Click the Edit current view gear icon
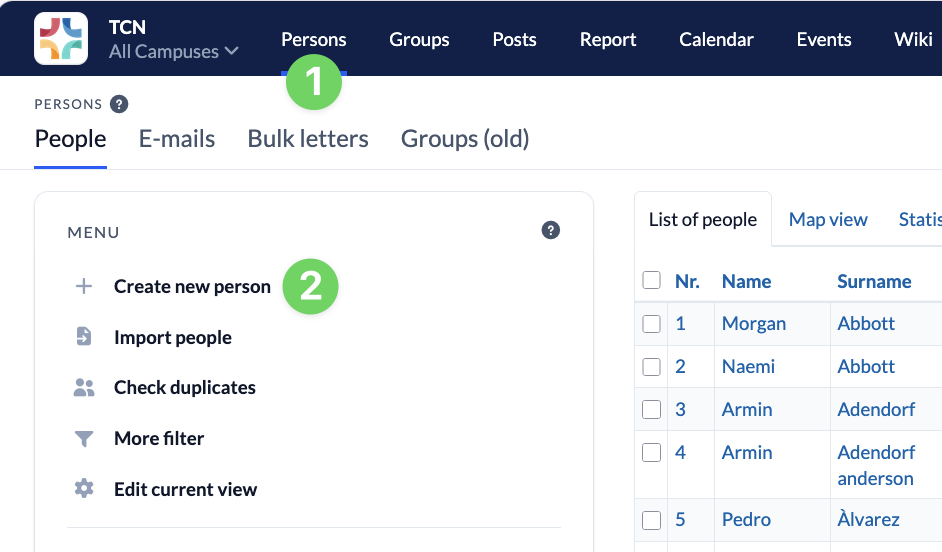 pyautogui.click(x=84, y=488)
